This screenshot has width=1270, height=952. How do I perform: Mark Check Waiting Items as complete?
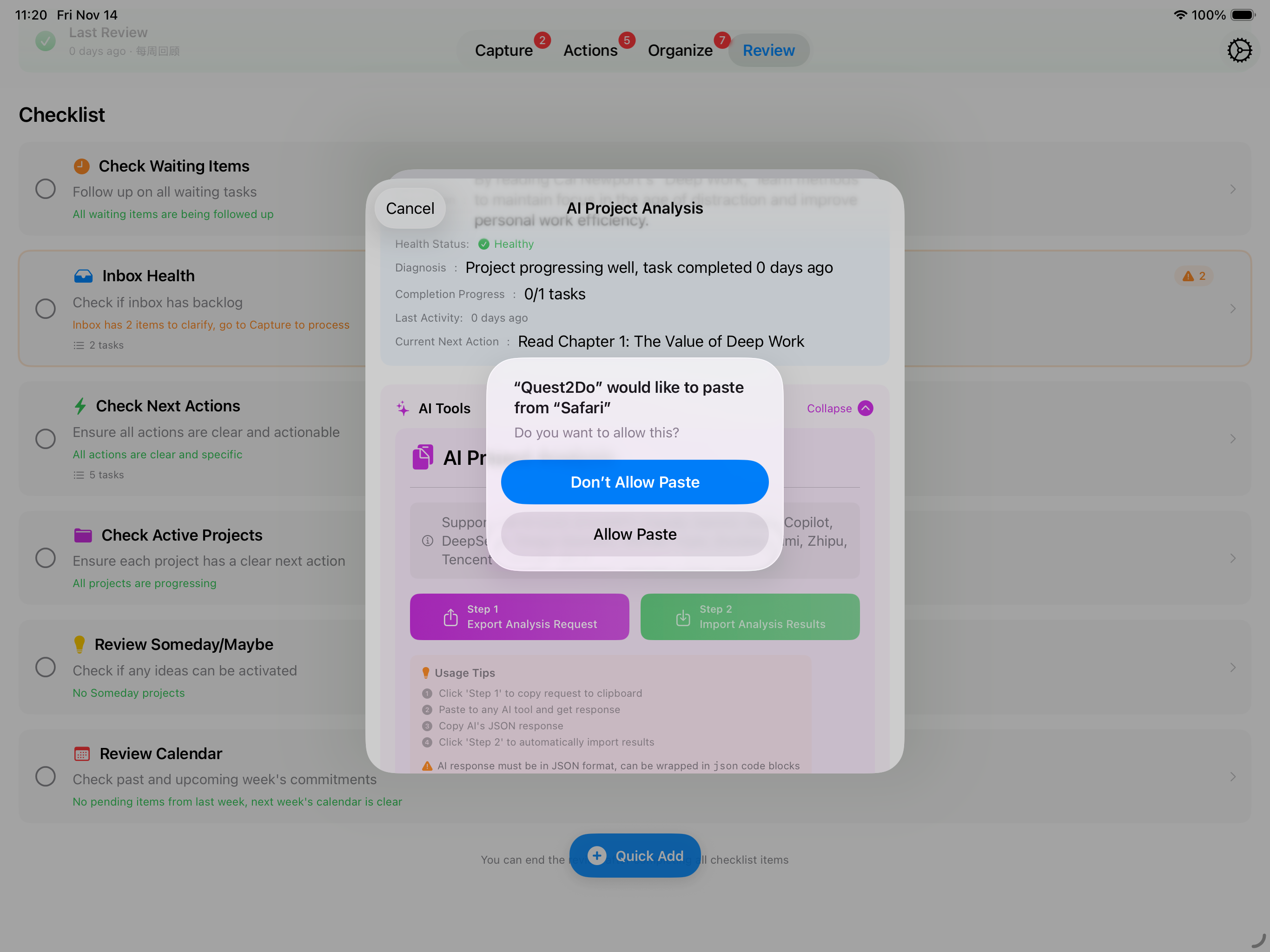click(x=46, y=188)
